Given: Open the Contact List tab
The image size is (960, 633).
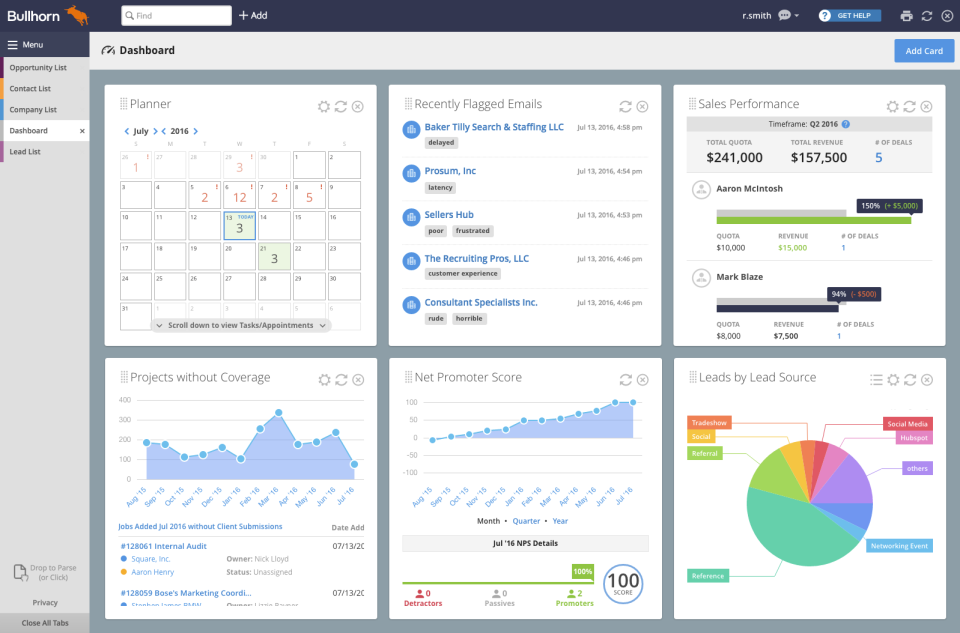Looking at the screenshot, I should pos(45,89).
